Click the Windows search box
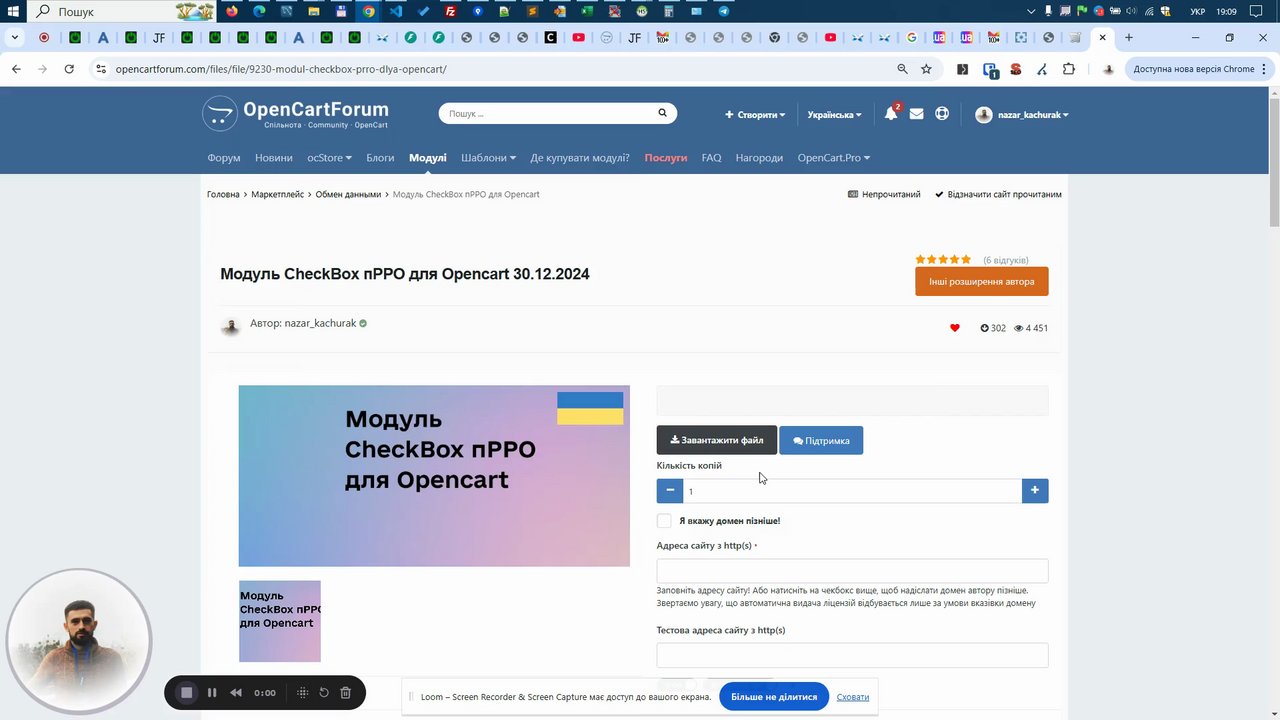Screen dimensions: 1280x720 (x=122, y=12)
